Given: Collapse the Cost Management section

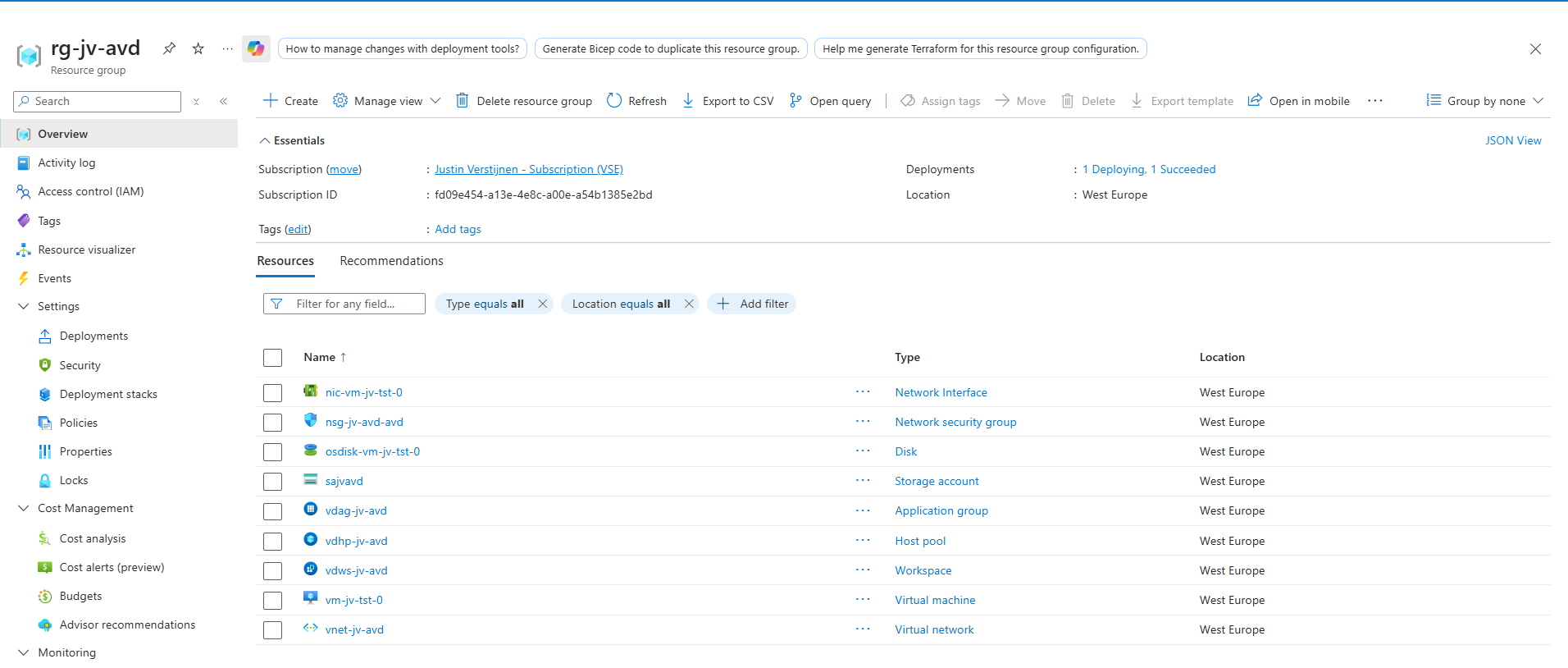Looking at the screenshot, I should (24, 508).
